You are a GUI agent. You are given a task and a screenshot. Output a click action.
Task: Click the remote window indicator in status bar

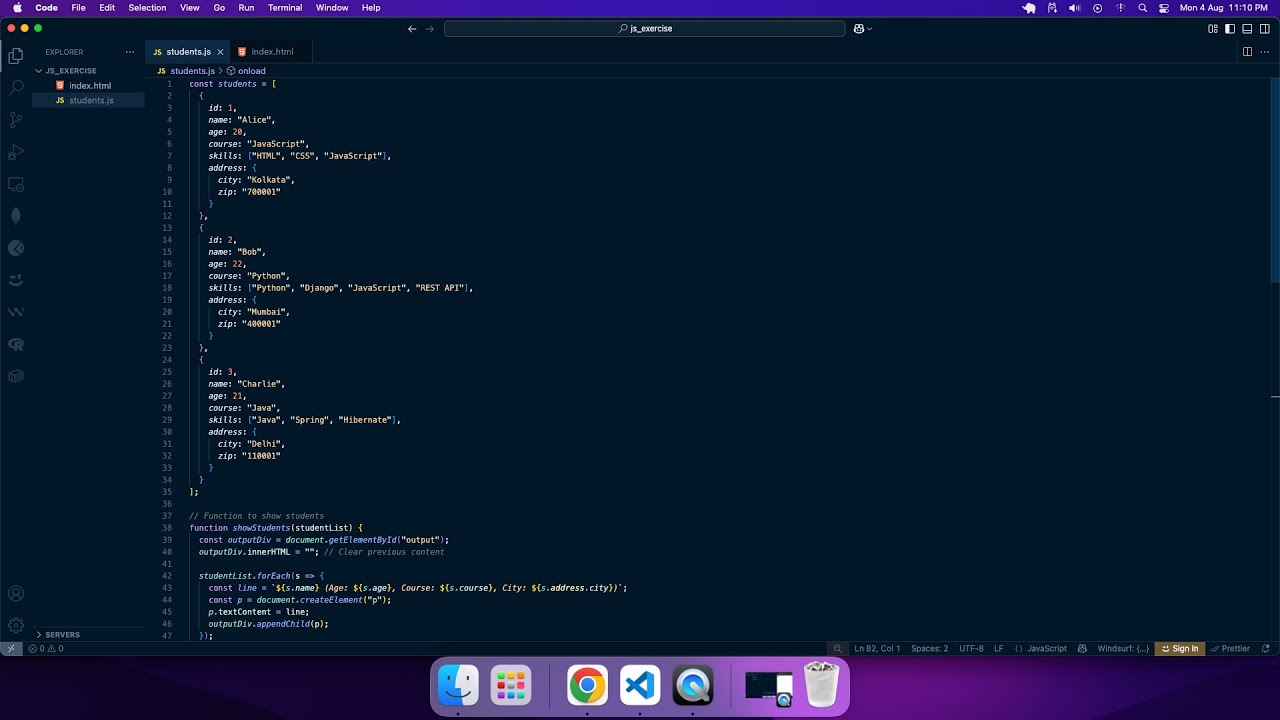[11, 649]
